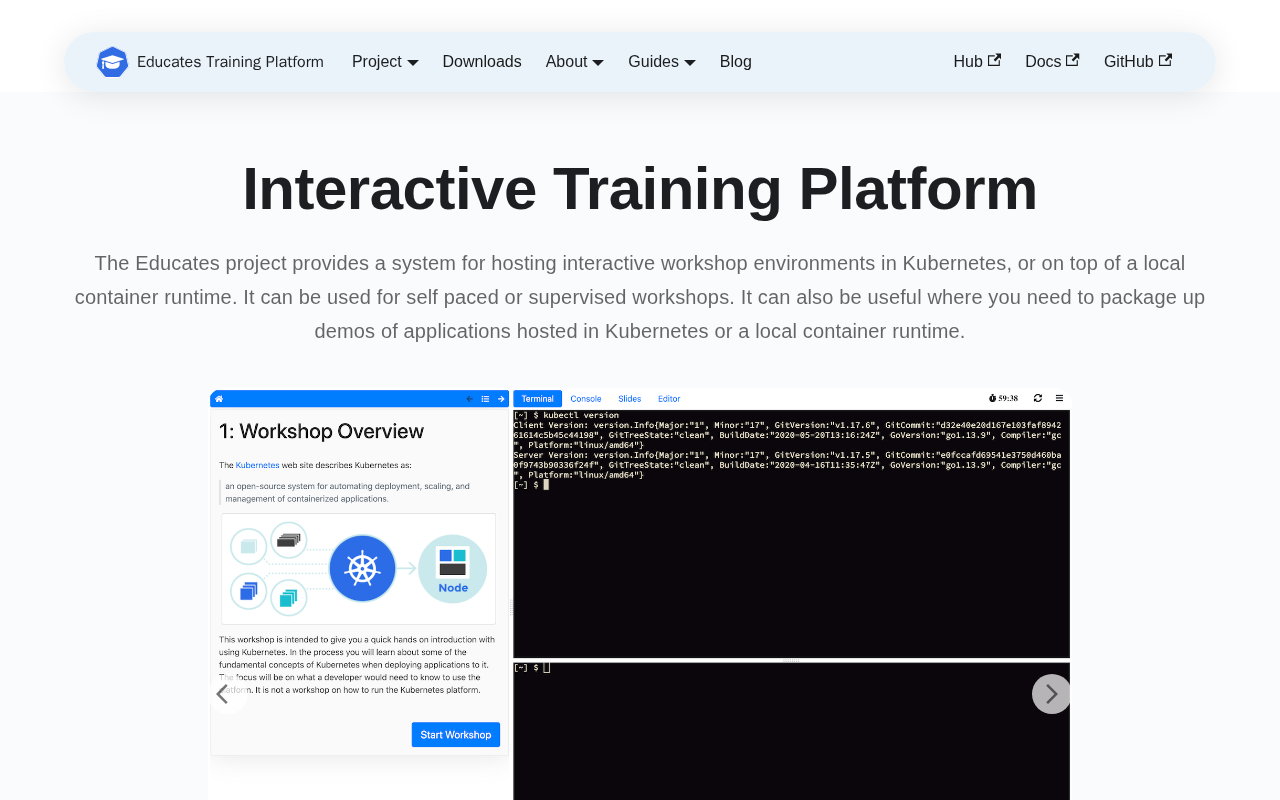Show the previous carousel slide
The image size is (1280, 800).
(225, 694)
